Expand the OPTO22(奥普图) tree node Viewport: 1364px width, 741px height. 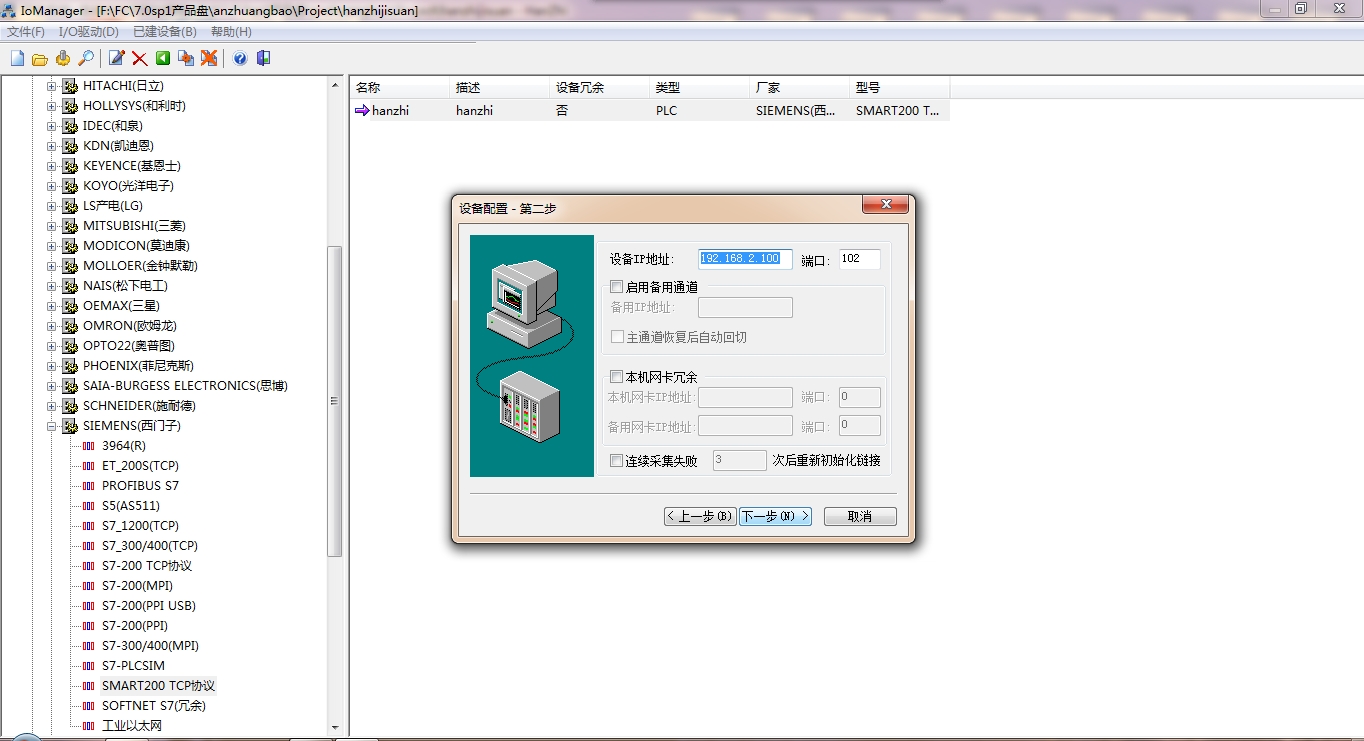point(52,346)
